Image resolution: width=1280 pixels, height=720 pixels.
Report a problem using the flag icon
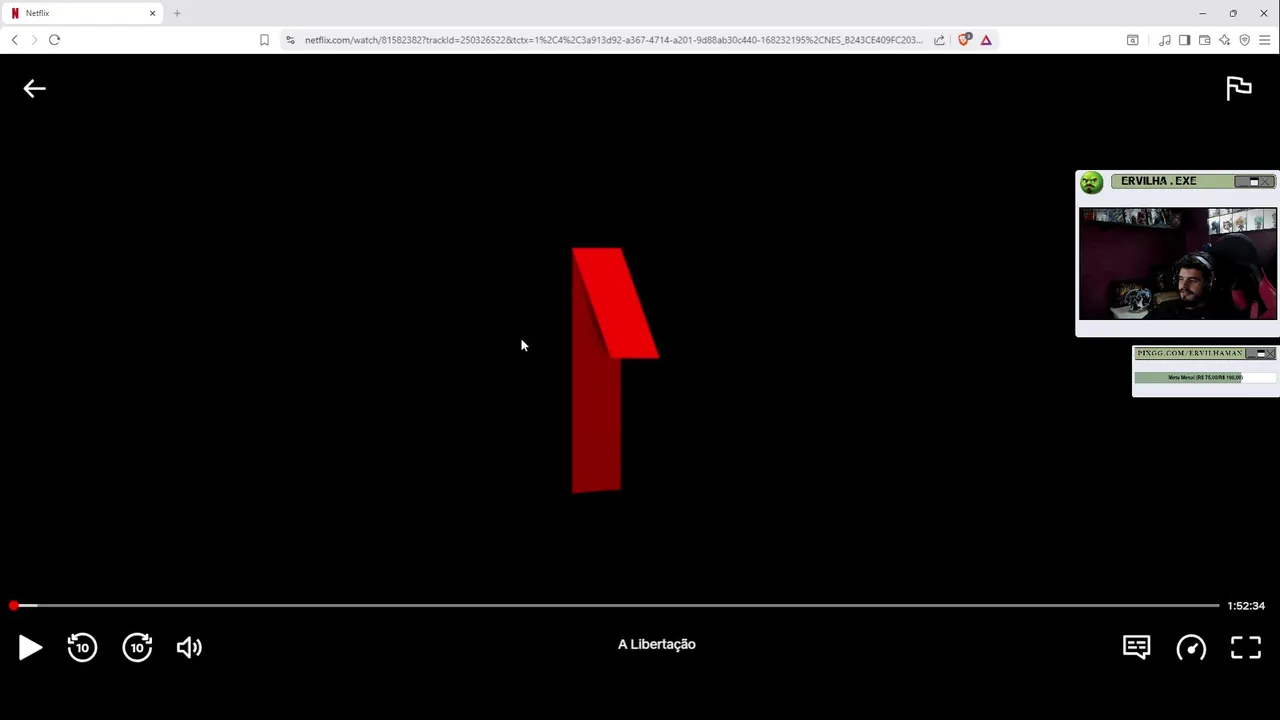(1239, 88)
